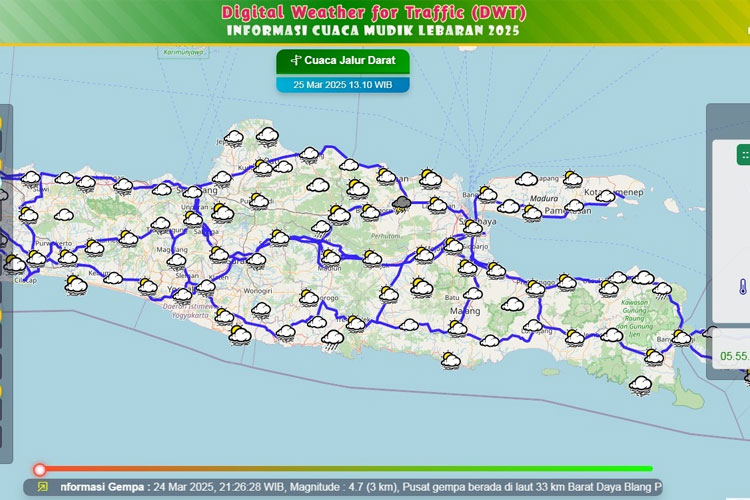Select the cloud icon over the Klaten label

pos(206,288)
